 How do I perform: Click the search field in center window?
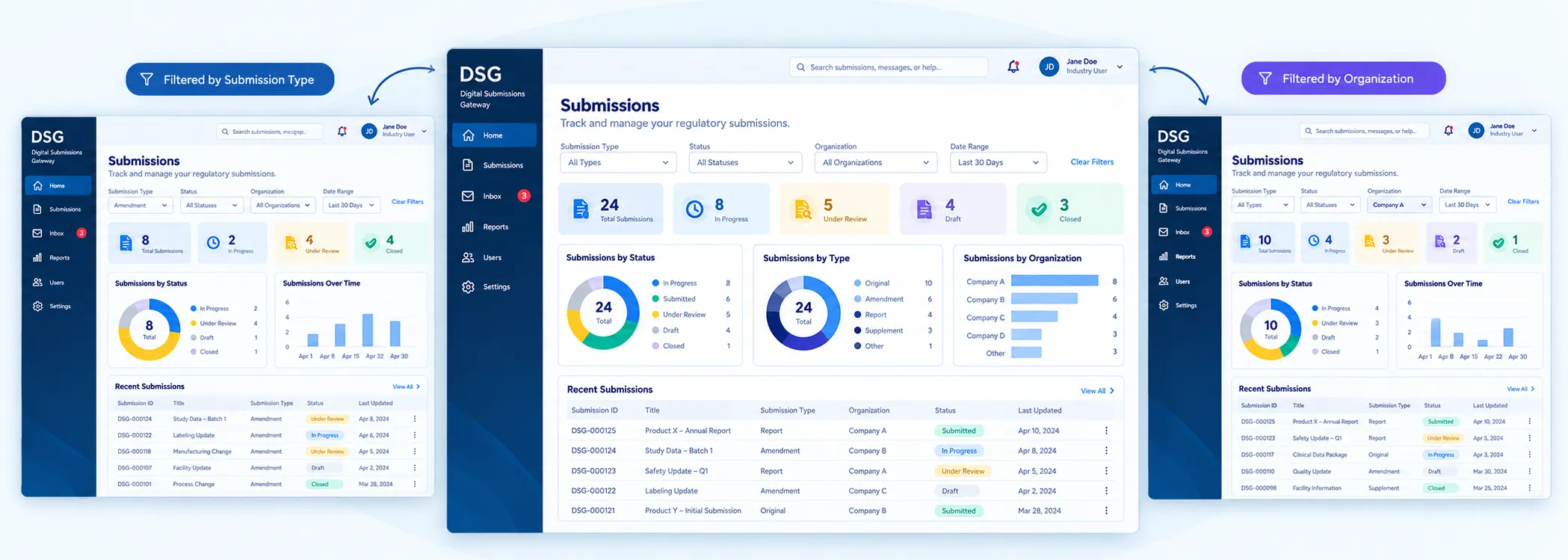889,67
